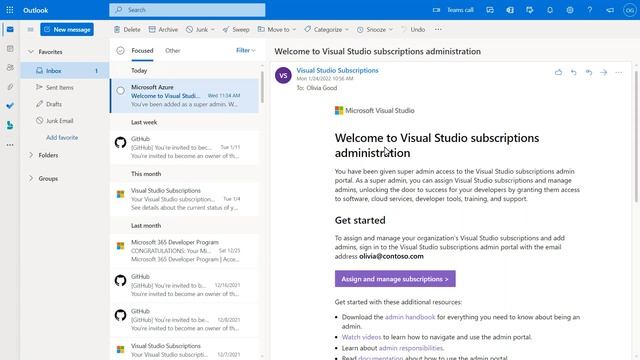640x360 pixels.
Task: Open Mail in the left rail
Action: pyautogui.click(x=10, y=29)
